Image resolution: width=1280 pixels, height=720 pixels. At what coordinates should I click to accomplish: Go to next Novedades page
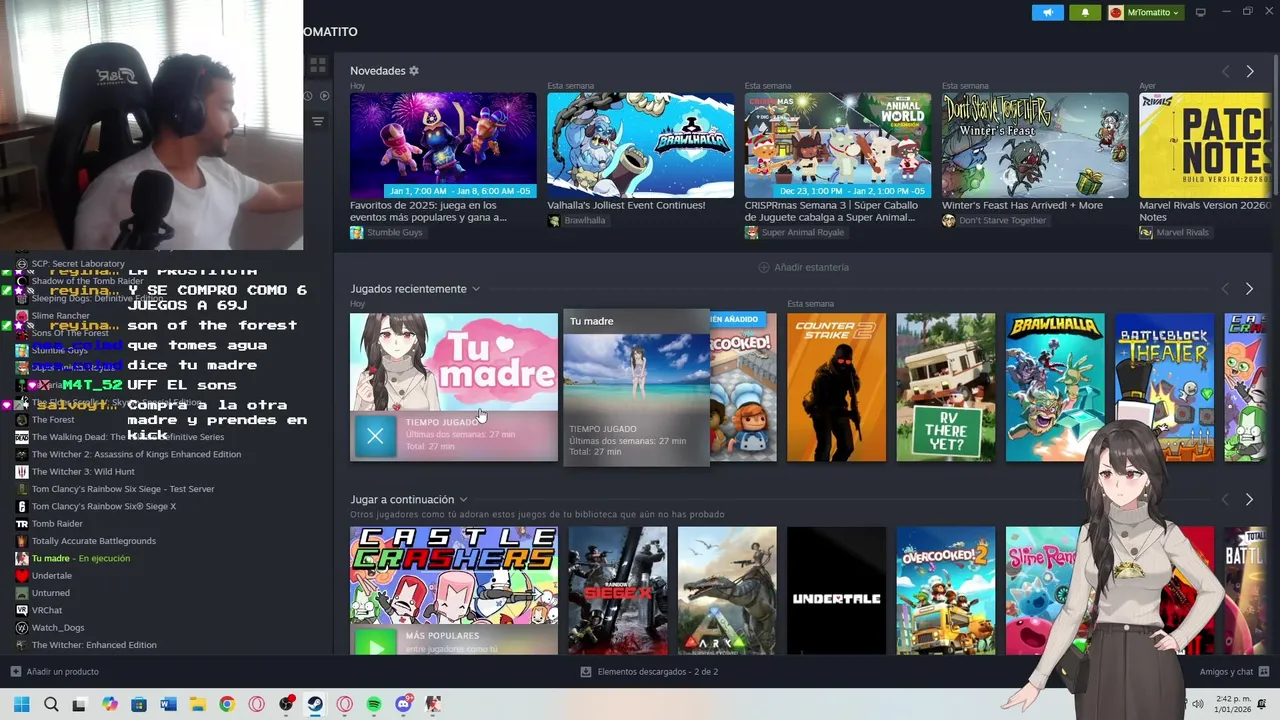click(x=1249, y=71)
